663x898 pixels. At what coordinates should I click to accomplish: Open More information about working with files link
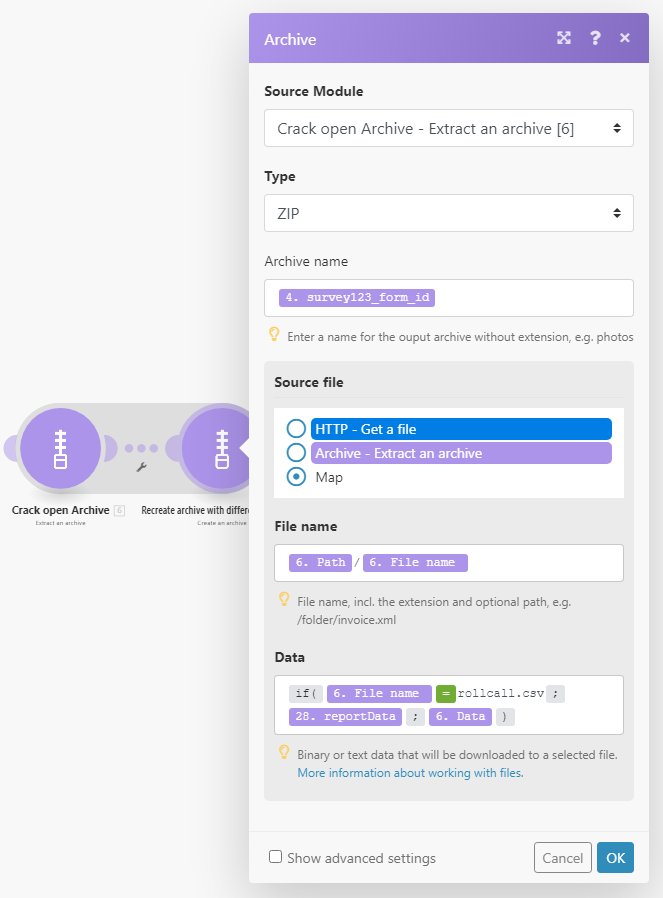(x=410, y=772)
